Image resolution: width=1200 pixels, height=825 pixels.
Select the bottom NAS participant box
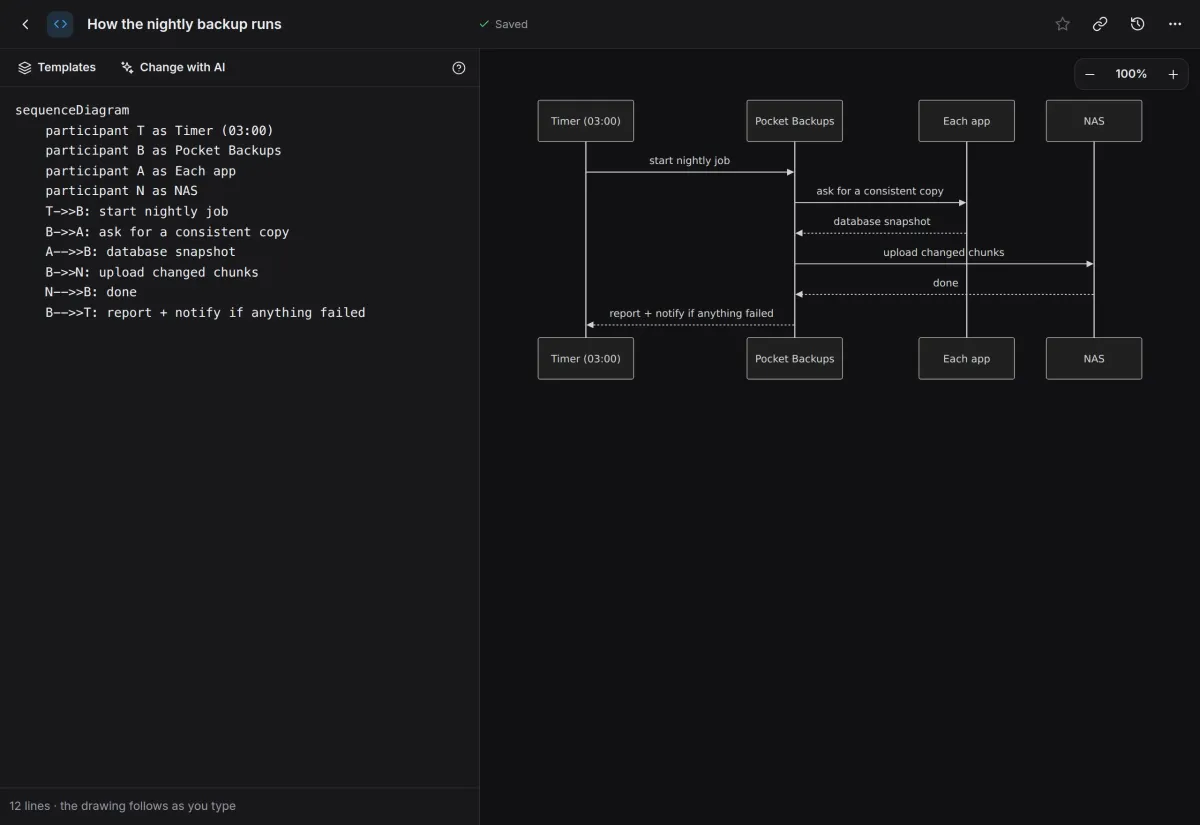pos(1094,359)
